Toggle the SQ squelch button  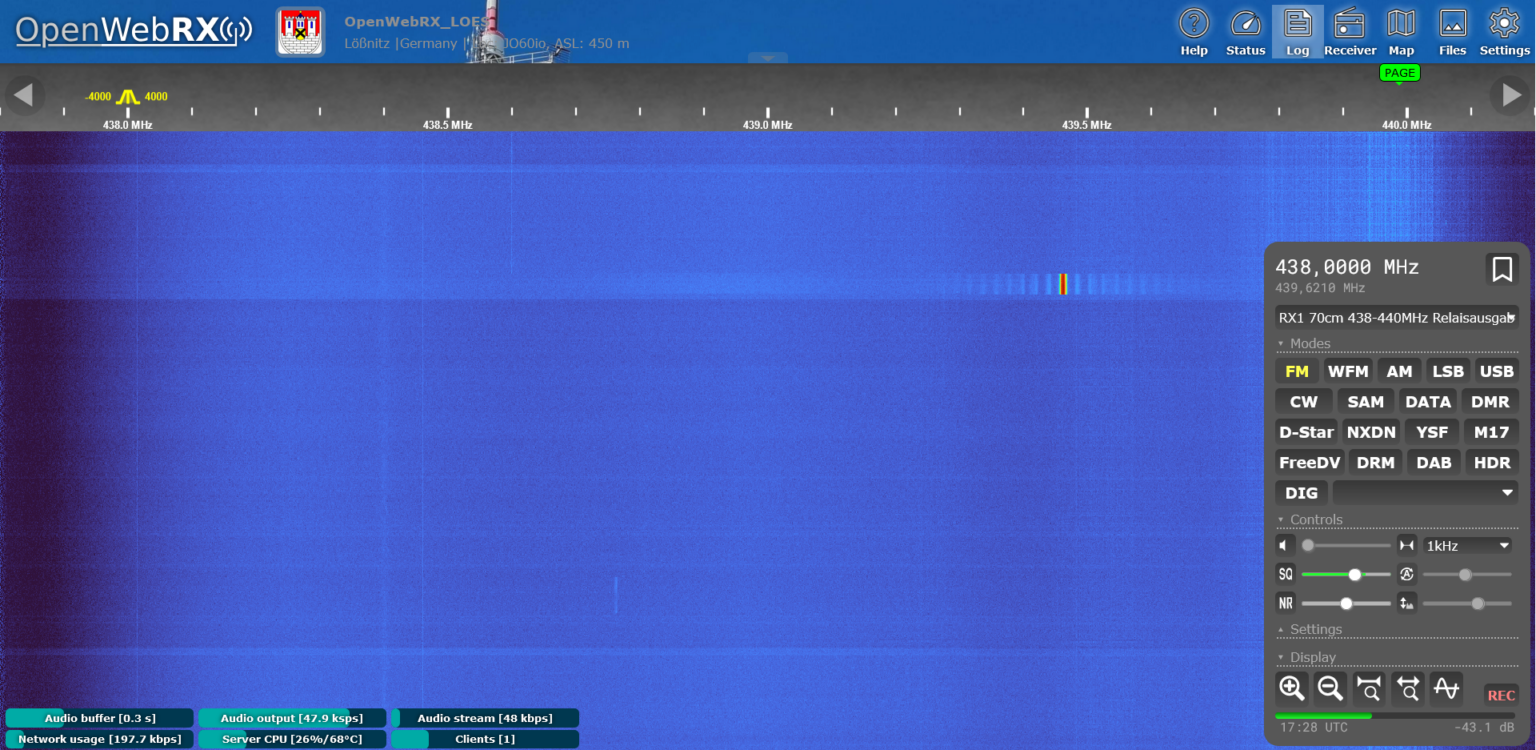coord(1285,574)
